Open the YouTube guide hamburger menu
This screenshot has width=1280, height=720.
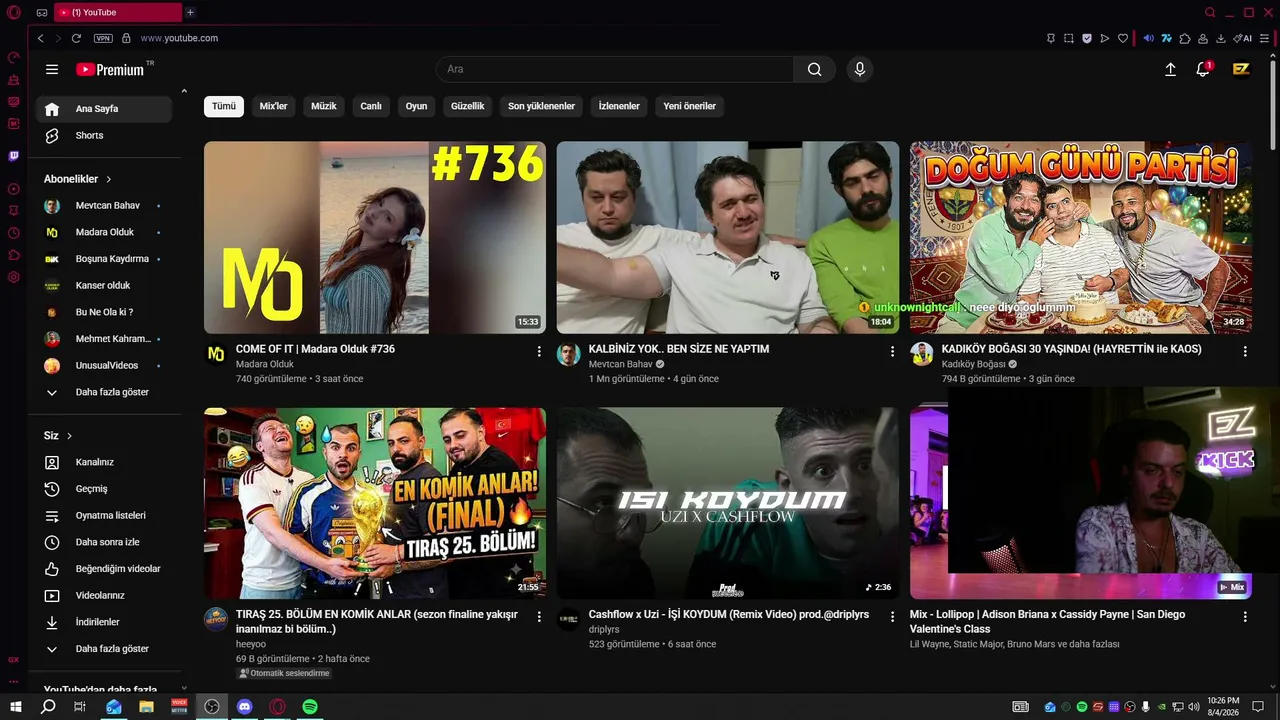52,69
